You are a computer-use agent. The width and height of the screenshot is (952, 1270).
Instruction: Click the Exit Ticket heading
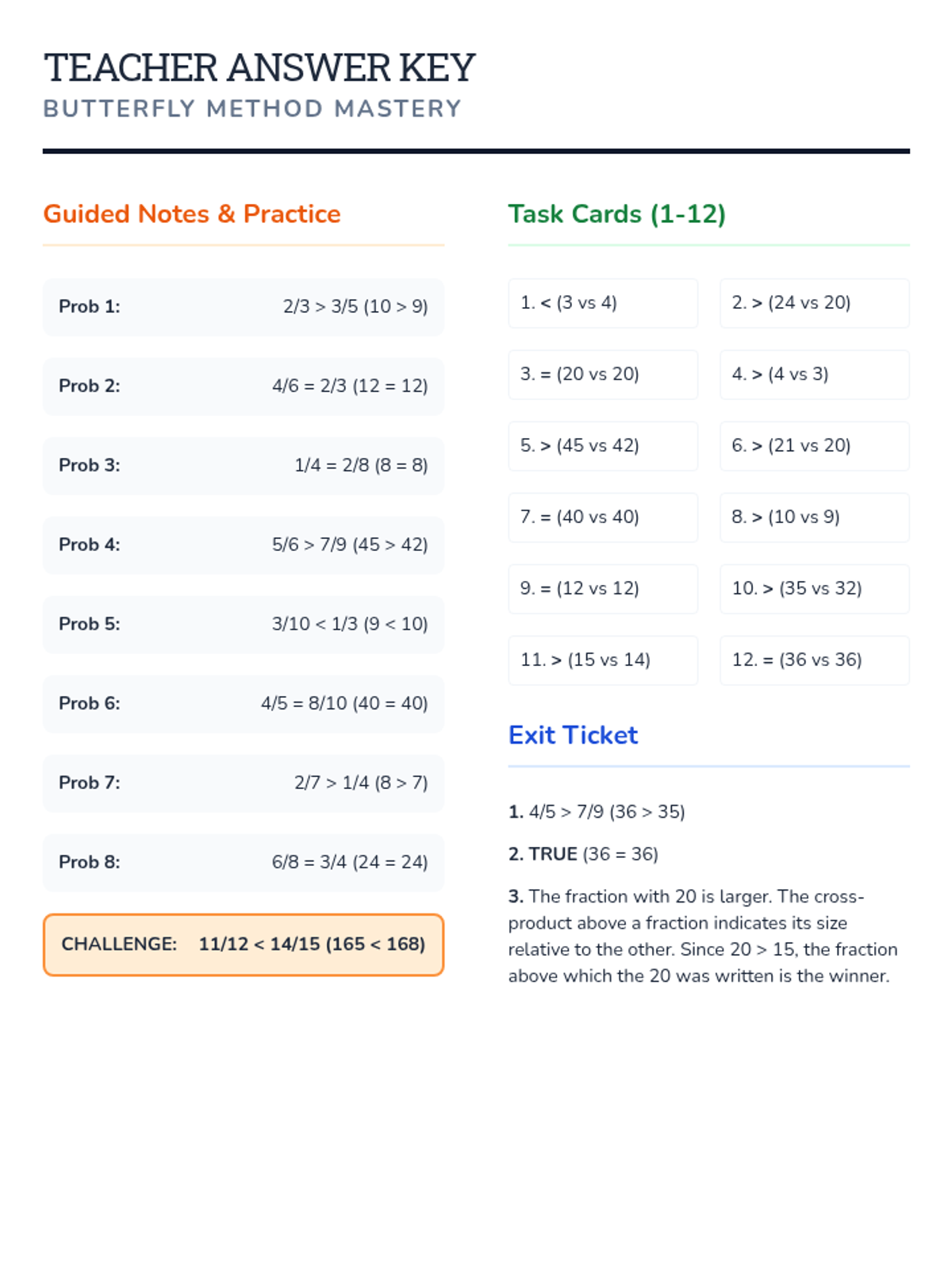pyautogui.click(x=573, y=735)
